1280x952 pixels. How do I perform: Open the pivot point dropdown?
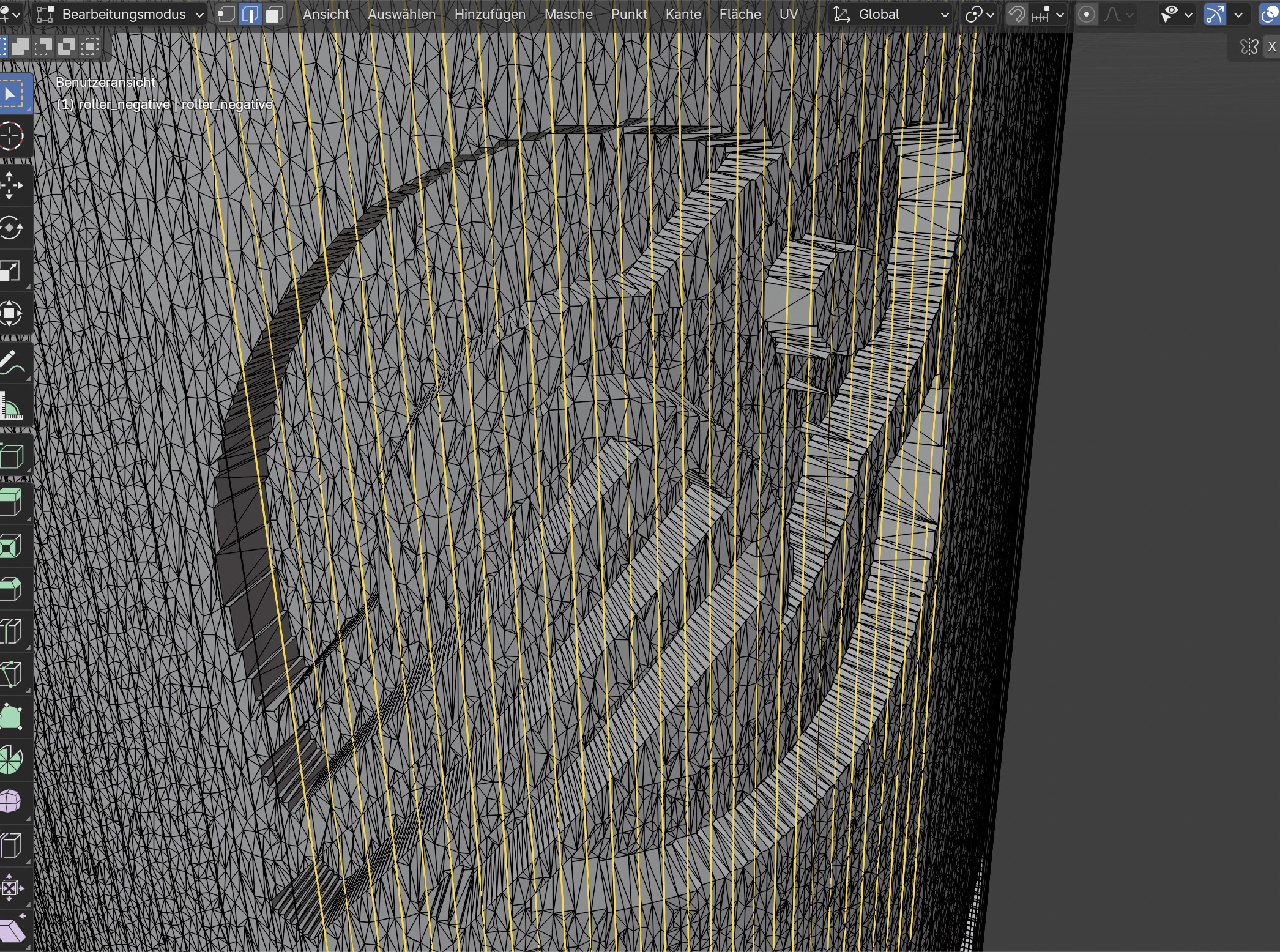(979, 14)
